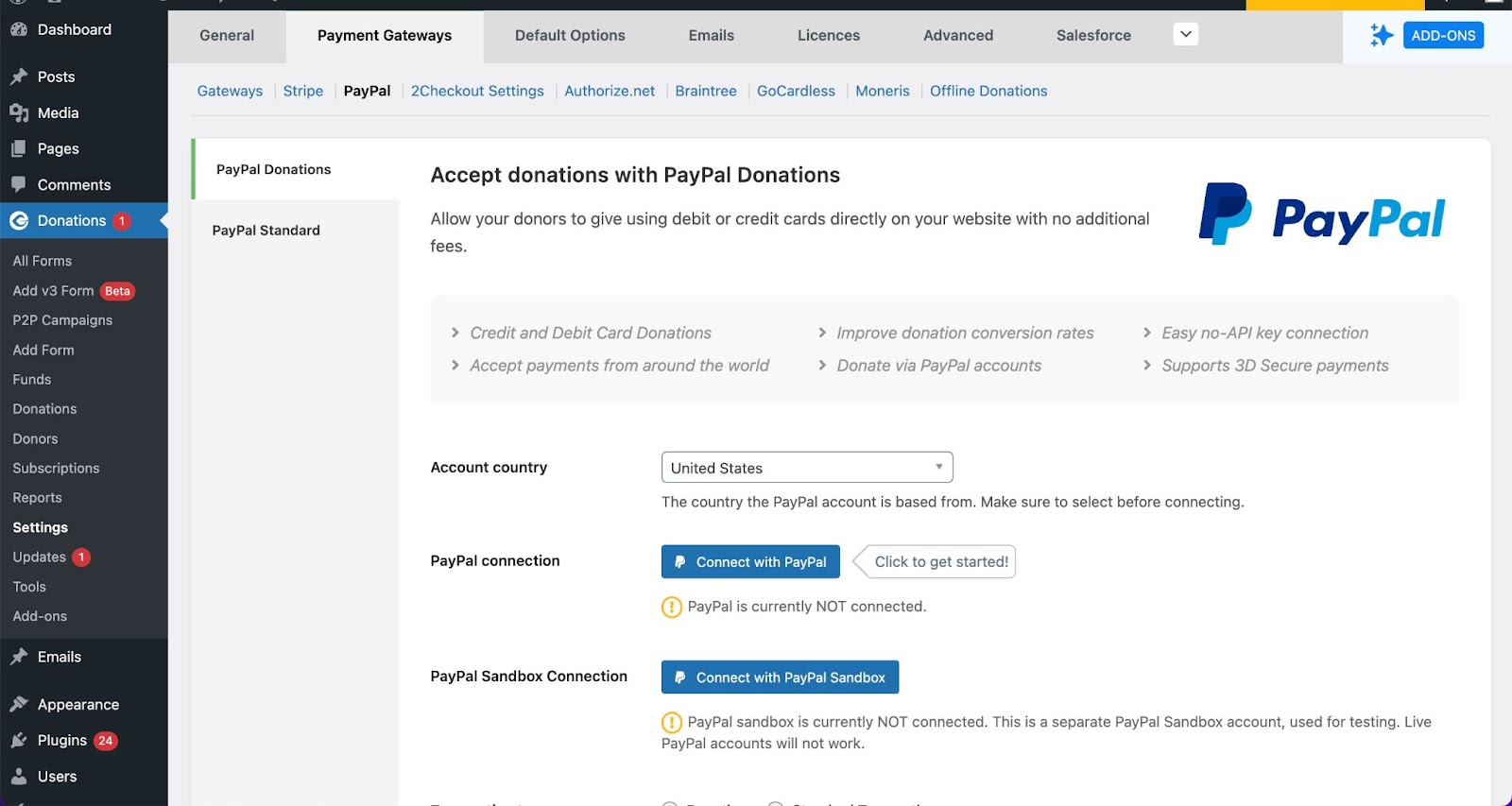The height and width of the screenshot is (806, 1512).
Task: Click the Donations notification badge showing 1
Action: pos(121,221)
